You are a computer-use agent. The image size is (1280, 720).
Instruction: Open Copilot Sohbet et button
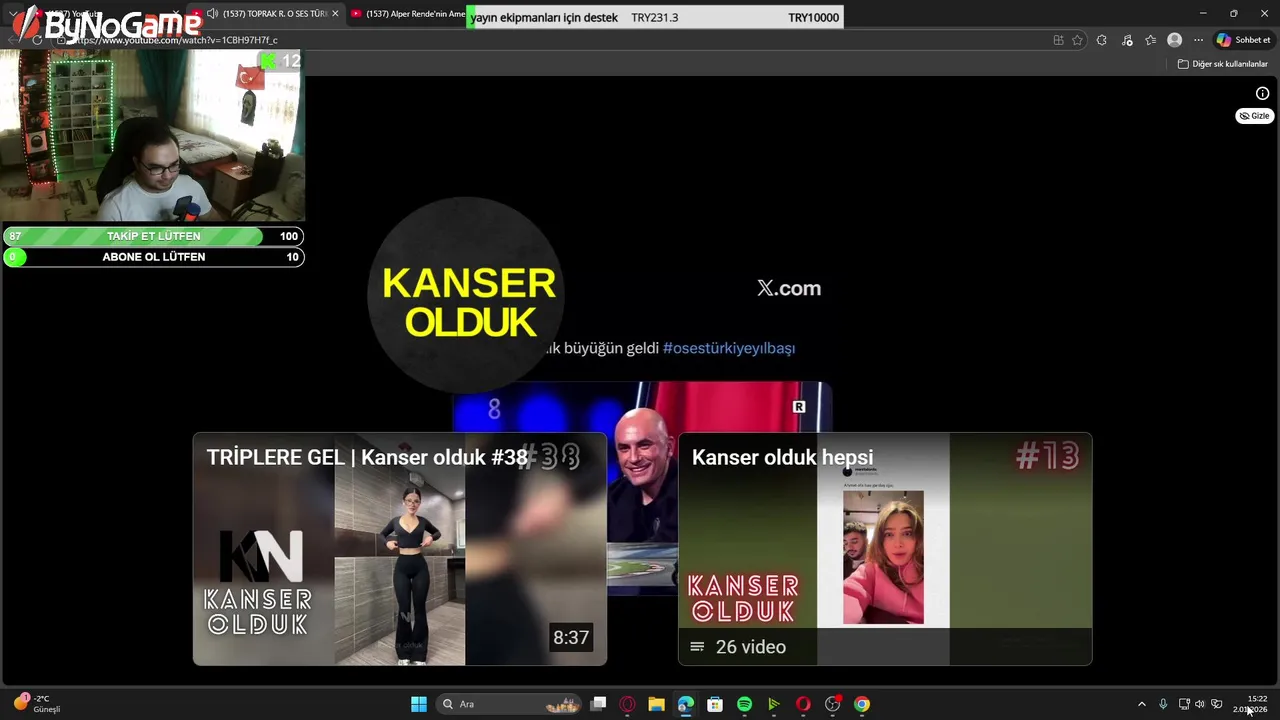point(1243,40)
